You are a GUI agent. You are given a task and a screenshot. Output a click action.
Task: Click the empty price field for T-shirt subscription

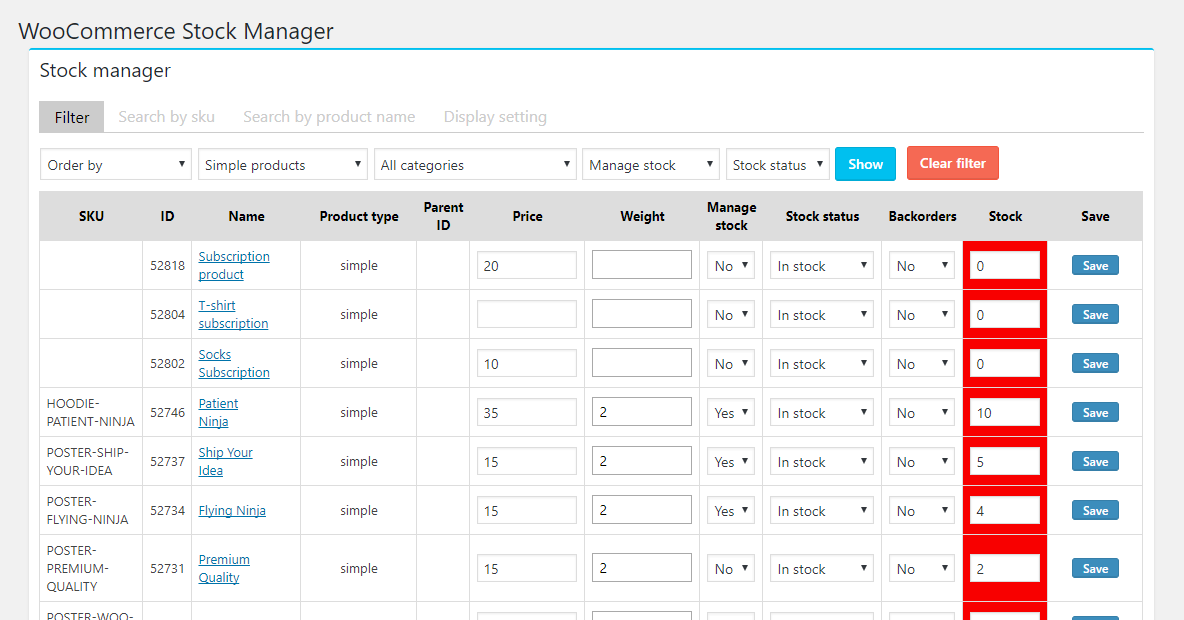pyautogui.click(x=527, y=315)
